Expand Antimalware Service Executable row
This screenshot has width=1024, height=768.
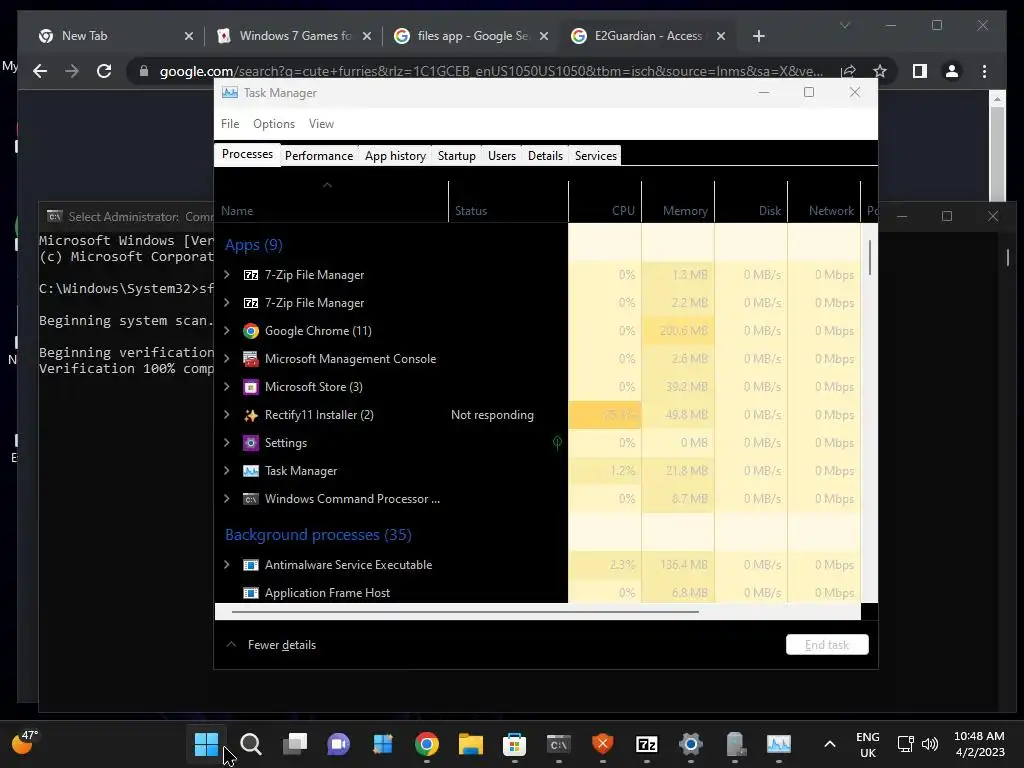(x=227, y=565)
